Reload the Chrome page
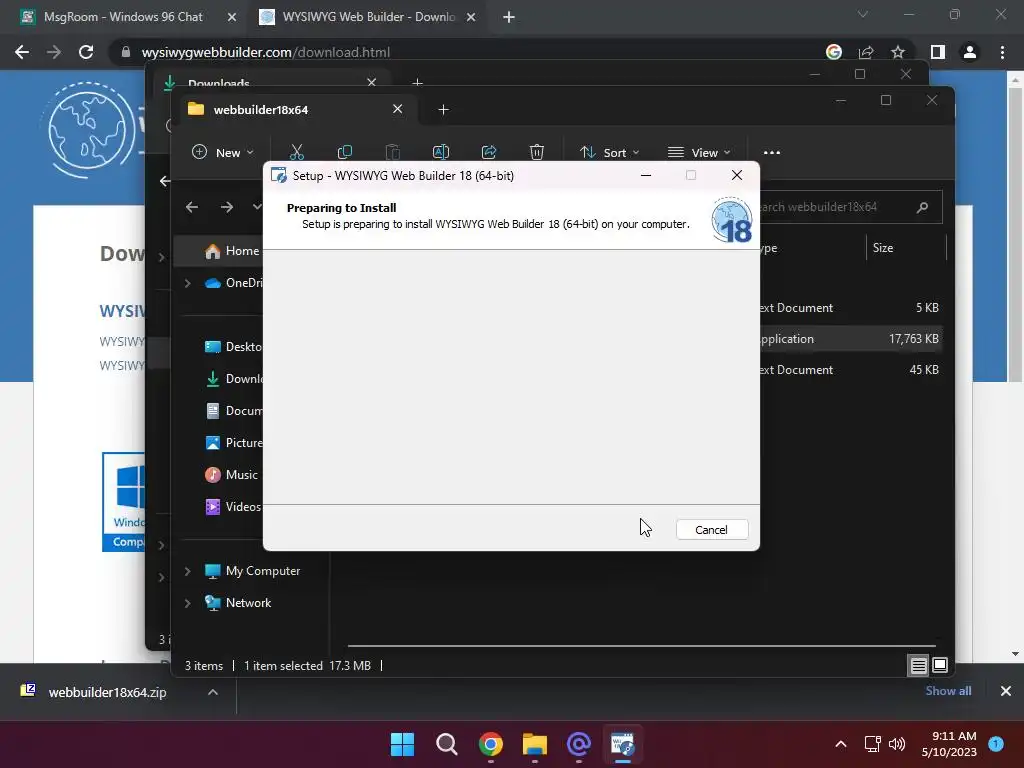 [x=86, y=52]
